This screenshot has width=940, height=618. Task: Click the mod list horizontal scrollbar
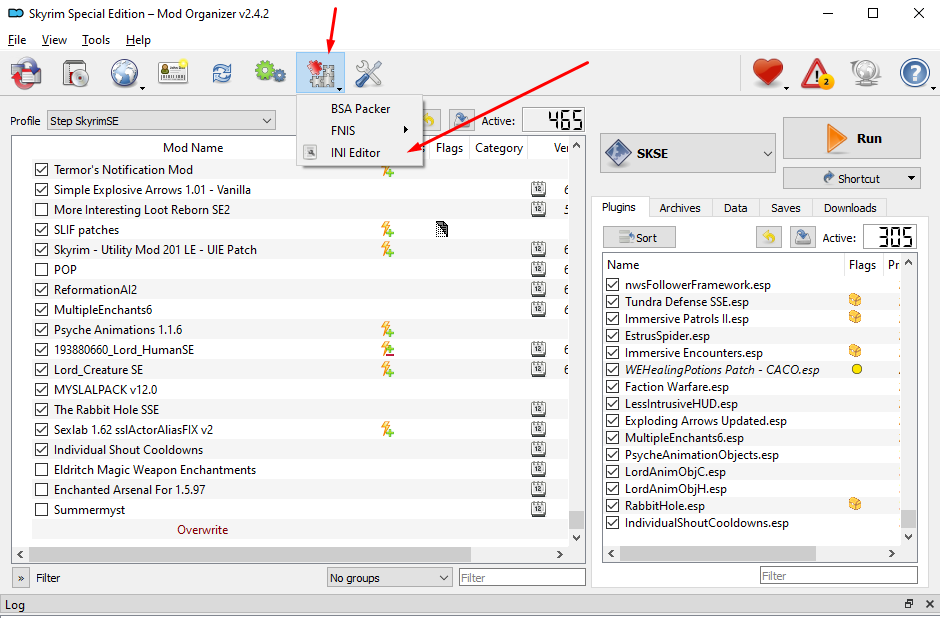coord(250,554)
